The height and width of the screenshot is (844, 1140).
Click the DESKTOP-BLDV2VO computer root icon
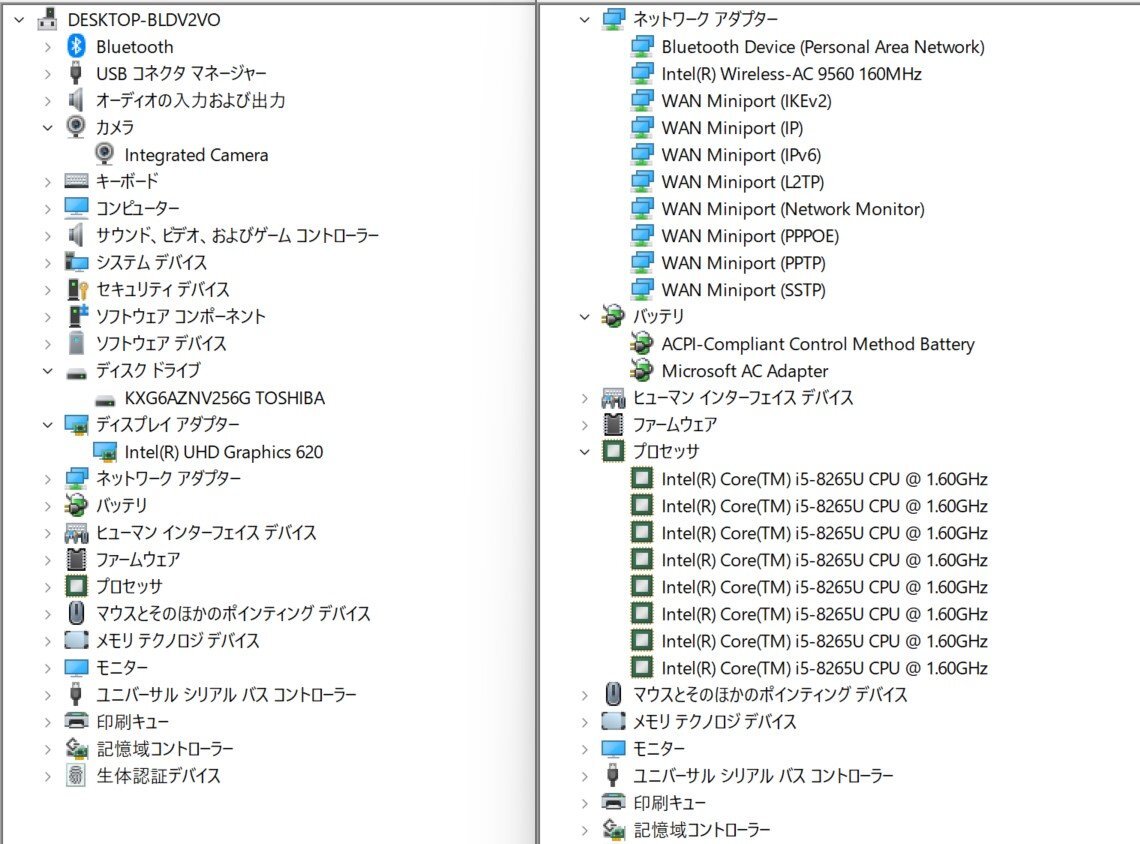[47, 19]
